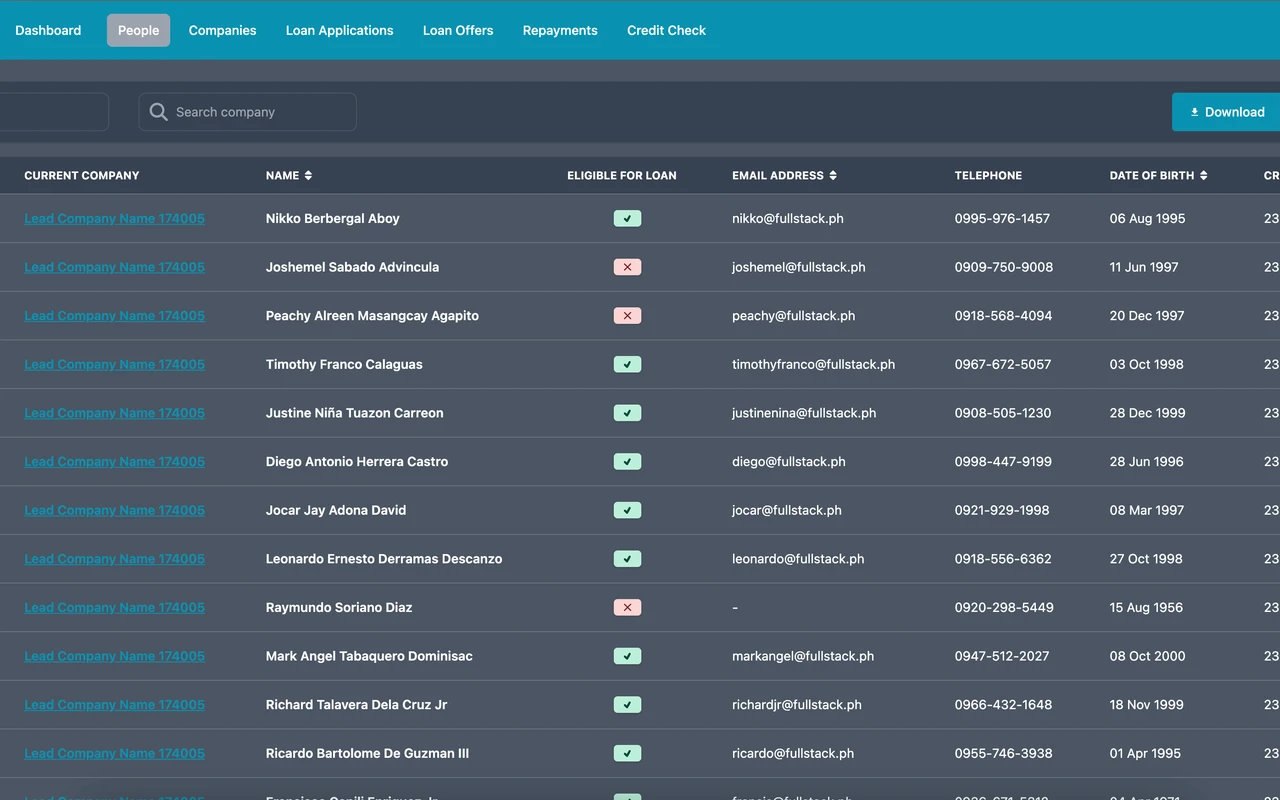Select birth date 08 Oct 2000
Image resolution: width=1280 pixels, height=800 pixels.
point(1148,656)
